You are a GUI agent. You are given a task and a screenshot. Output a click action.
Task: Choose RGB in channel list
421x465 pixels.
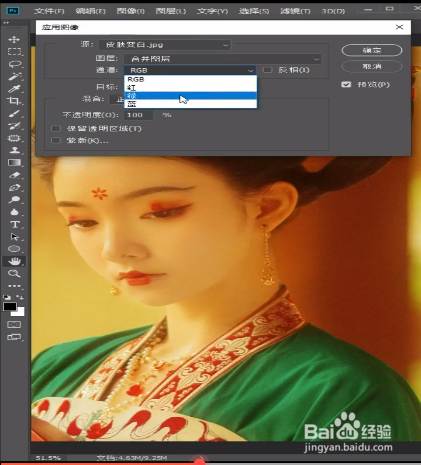point(191,79)
